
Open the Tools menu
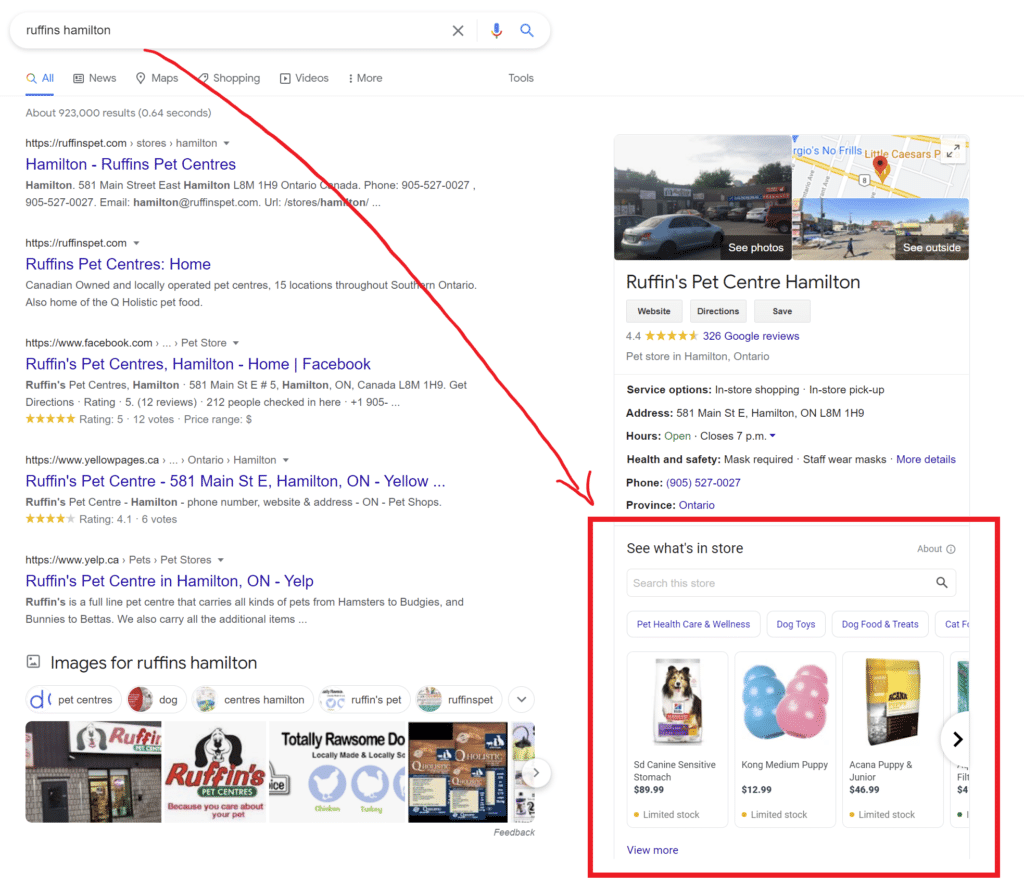[521, 78]
